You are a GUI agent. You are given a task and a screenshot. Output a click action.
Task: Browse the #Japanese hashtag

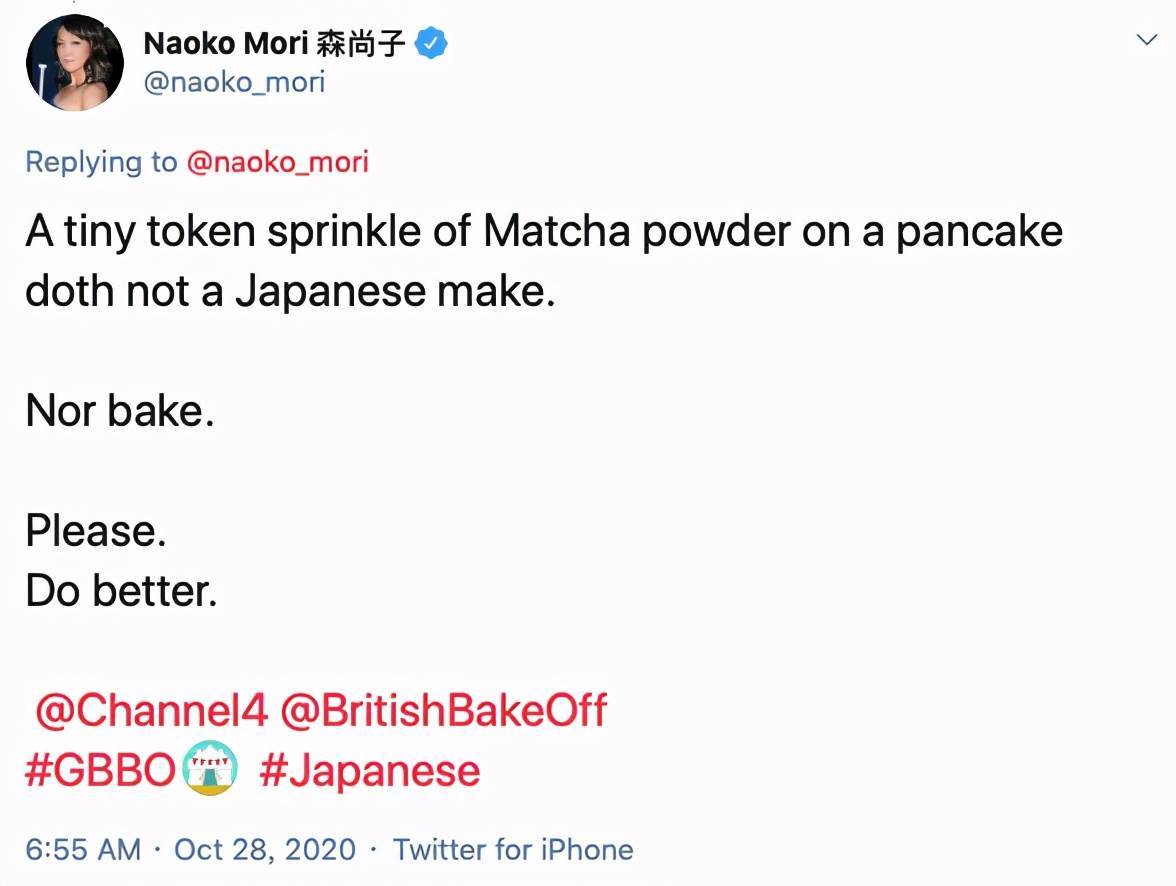coord(369,771)
